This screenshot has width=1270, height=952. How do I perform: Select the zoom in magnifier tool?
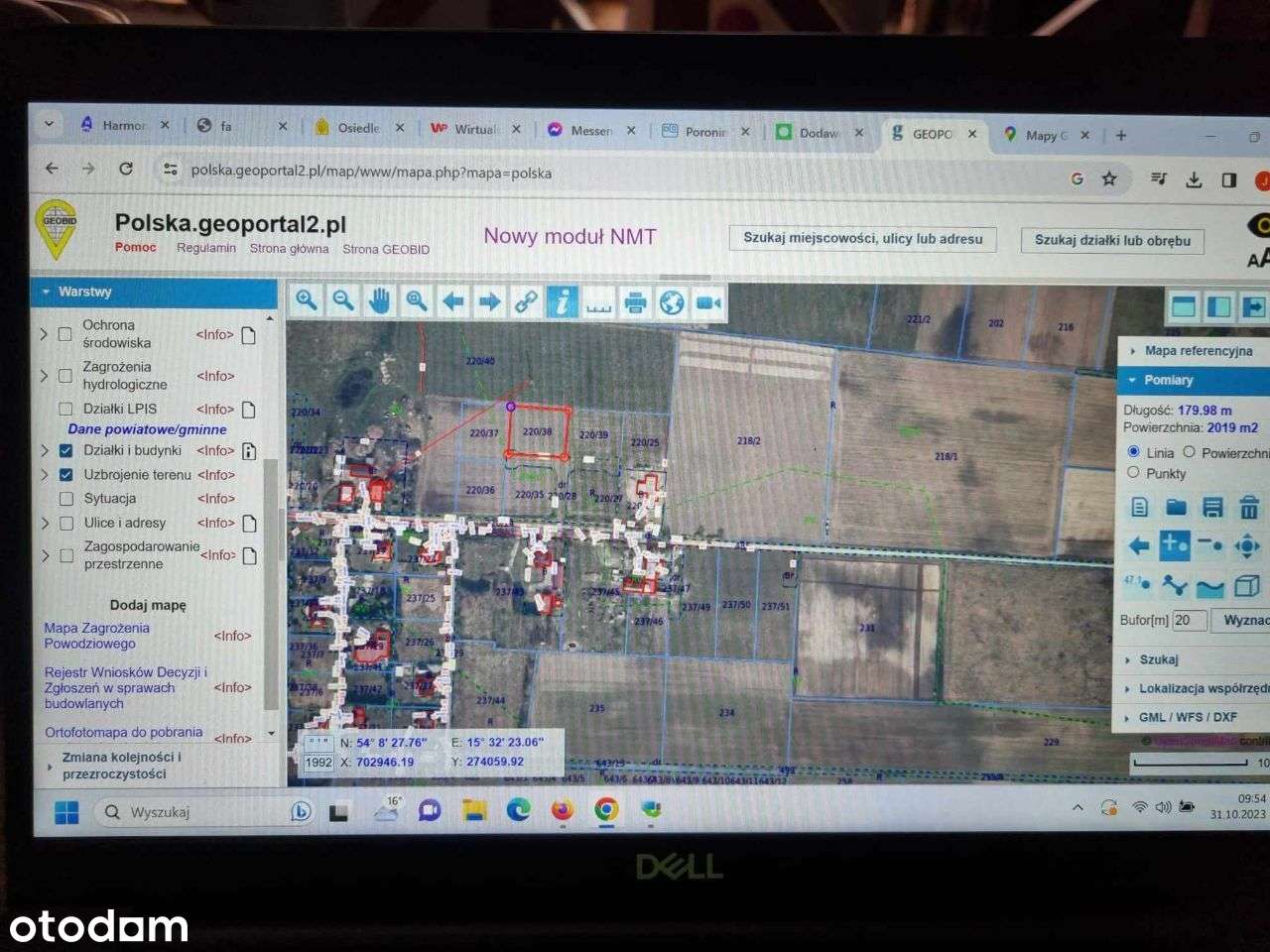tap(307, 300)
